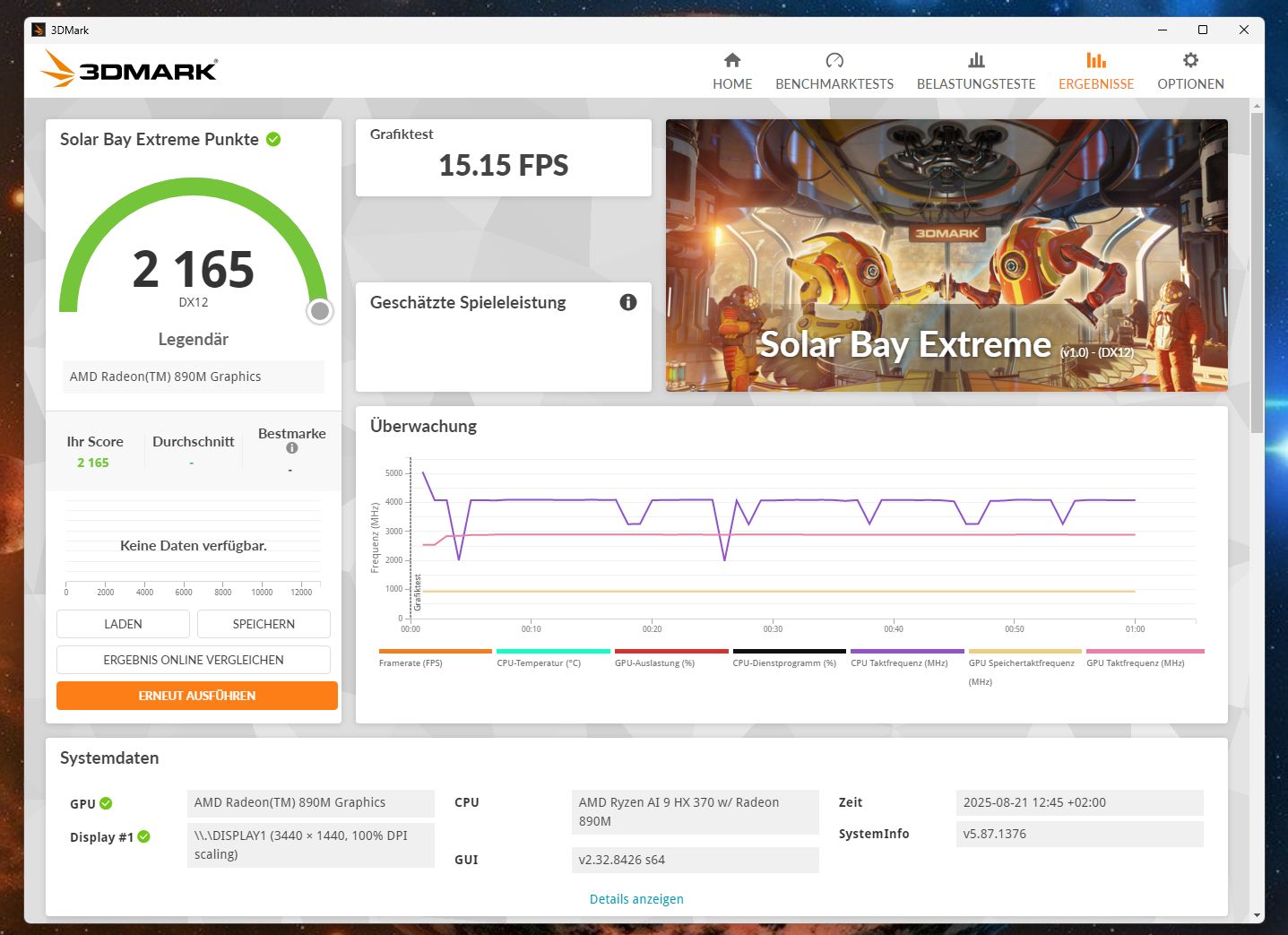Screen dimensions: 1288x935
Task: Click the Zeit value 2025-08-21 12:45
Action: coord(1080,803)
